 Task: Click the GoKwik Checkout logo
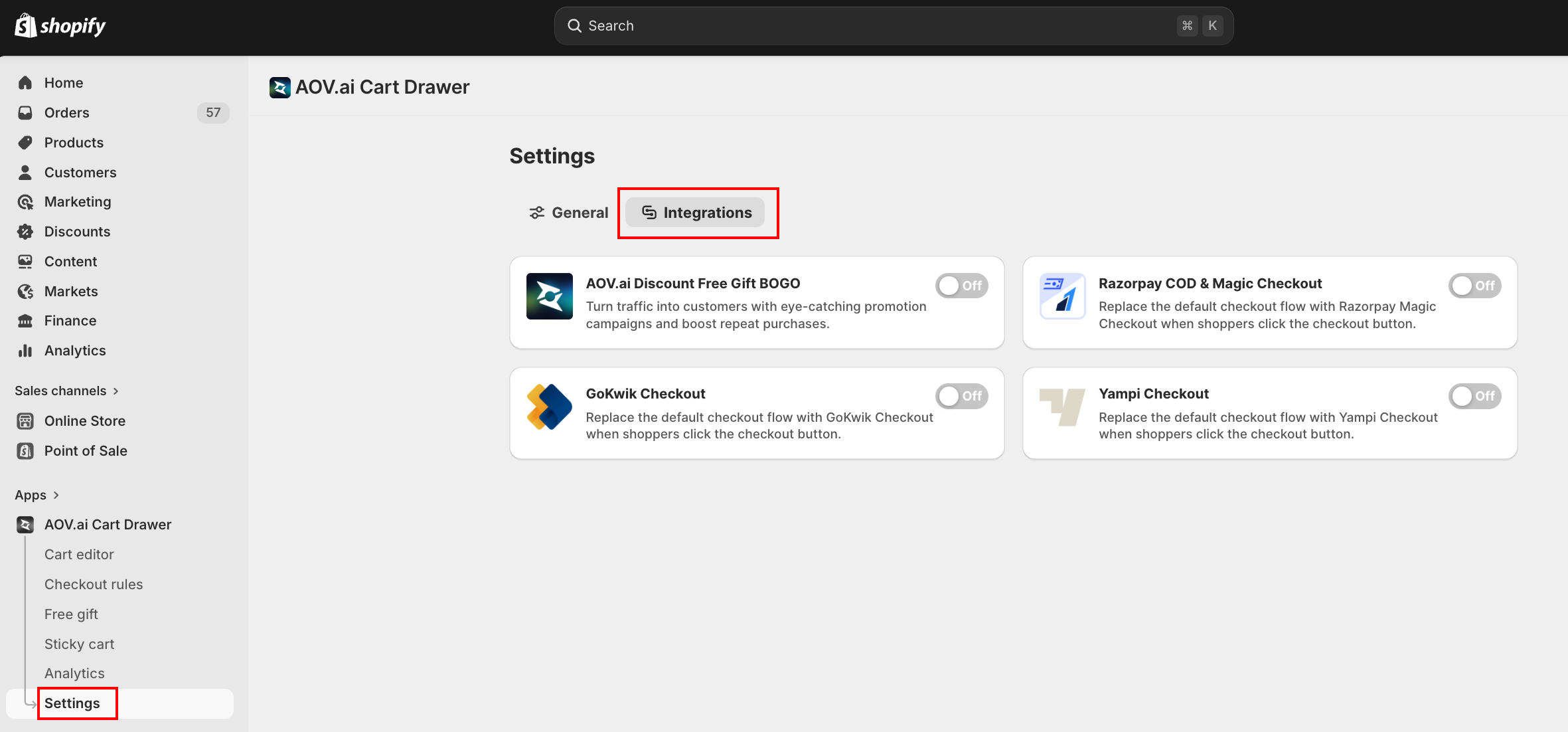point(550,407)
